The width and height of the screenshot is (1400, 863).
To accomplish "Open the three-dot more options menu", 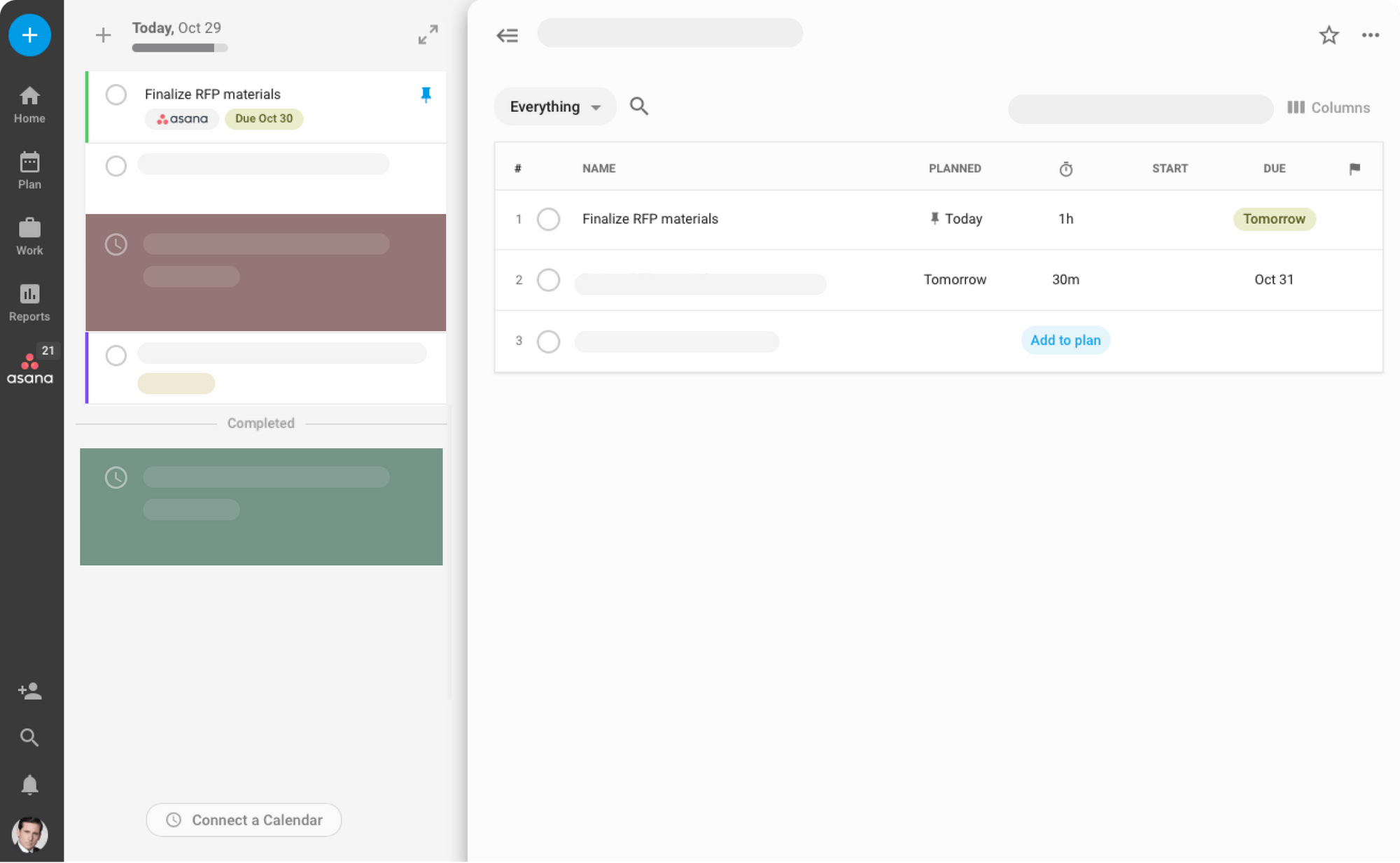I will tap(1370, 35).
